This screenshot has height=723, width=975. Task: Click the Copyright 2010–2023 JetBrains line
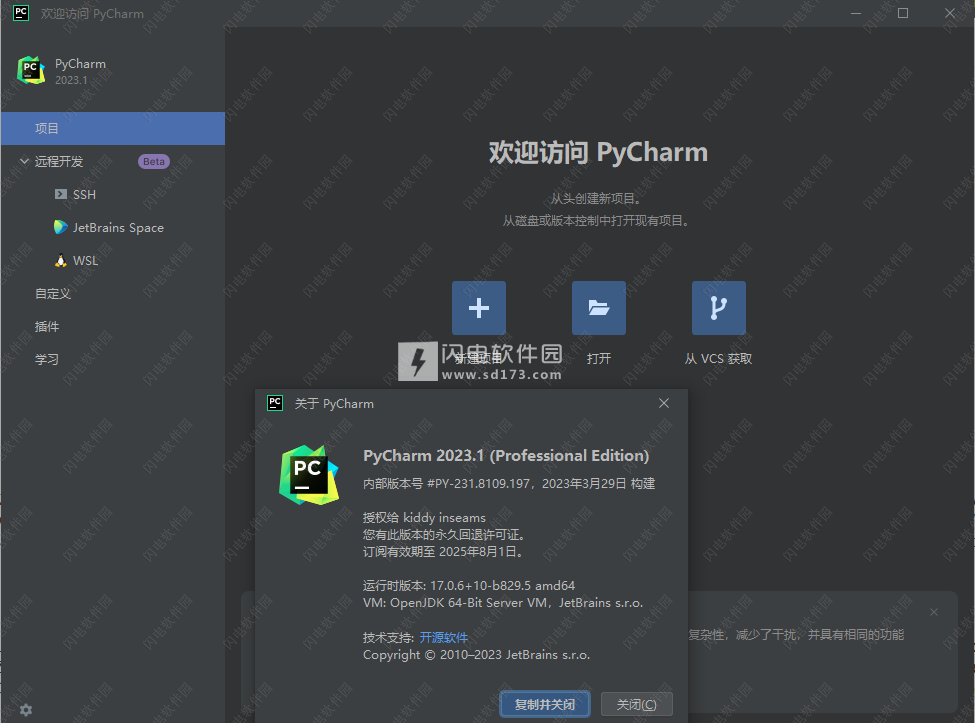pos(477,655)
